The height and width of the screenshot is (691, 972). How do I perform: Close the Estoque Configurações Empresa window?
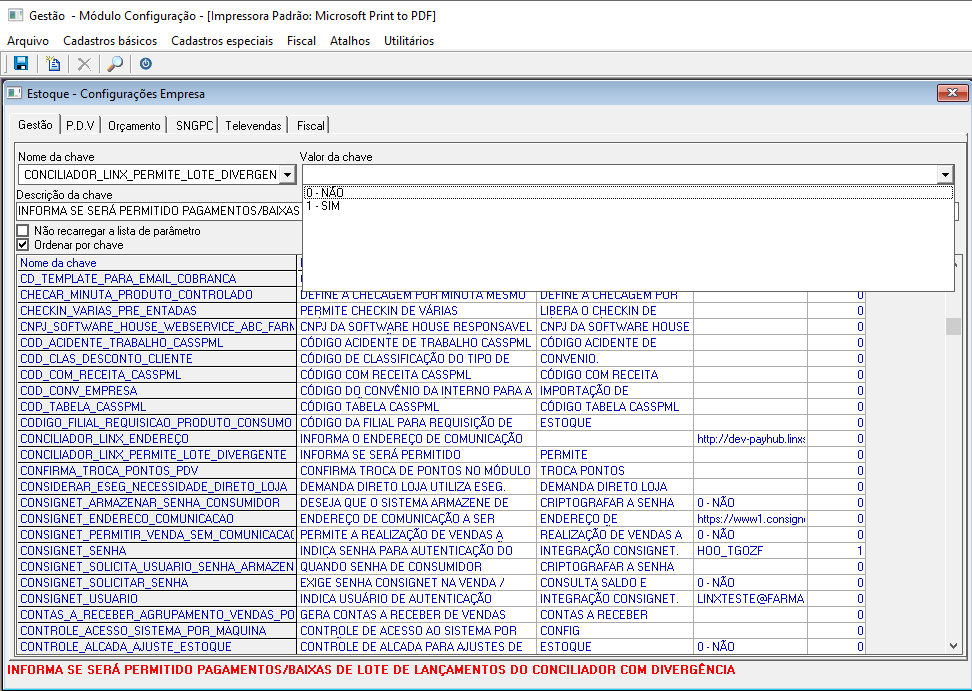point(951,93)
